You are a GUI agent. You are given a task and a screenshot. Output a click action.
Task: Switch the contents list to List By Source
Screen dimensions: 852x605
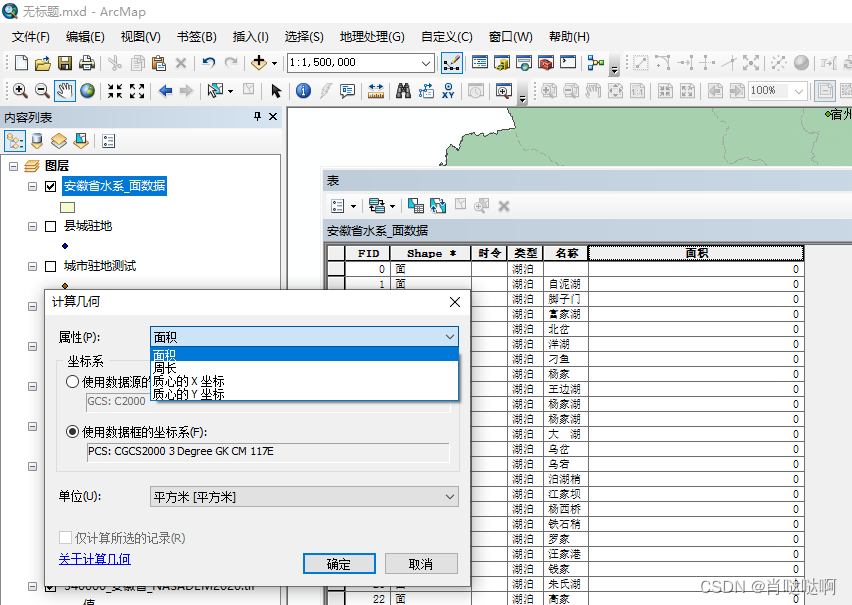click(x=37, y=141)
